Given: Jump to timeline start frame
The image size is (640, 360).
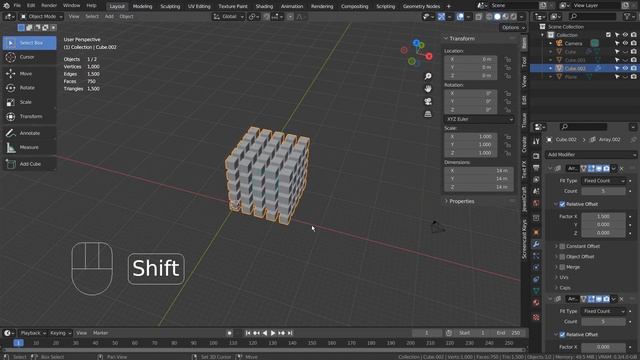Looking at the screenshot, I should pyautogui.click(x=248, y=333).
